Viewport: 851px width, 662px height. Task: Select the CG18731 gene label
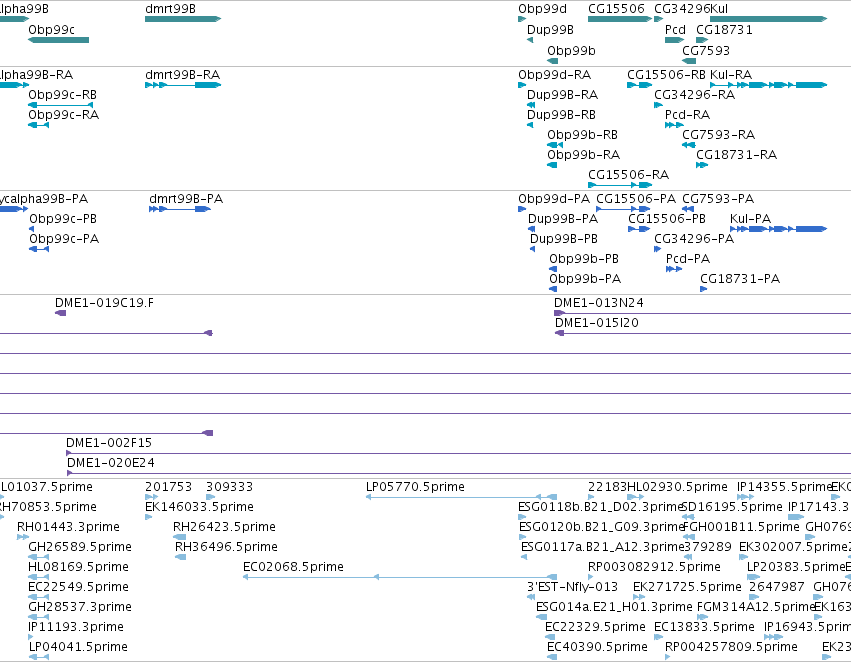[x=724, y=29]
